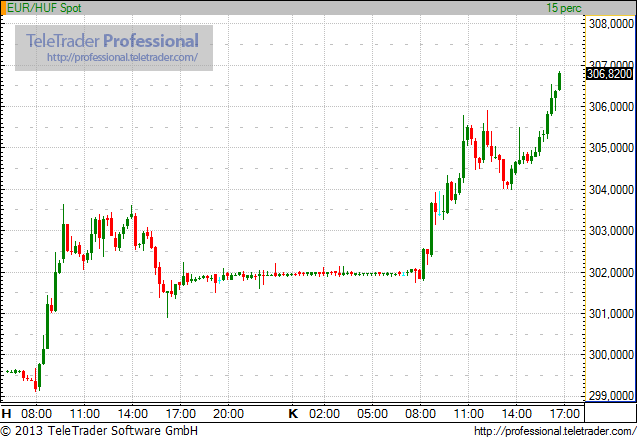Open the footer professional.teletrader.com link
The height and width of the screenshot is (440, 637).
click(555, 431)
